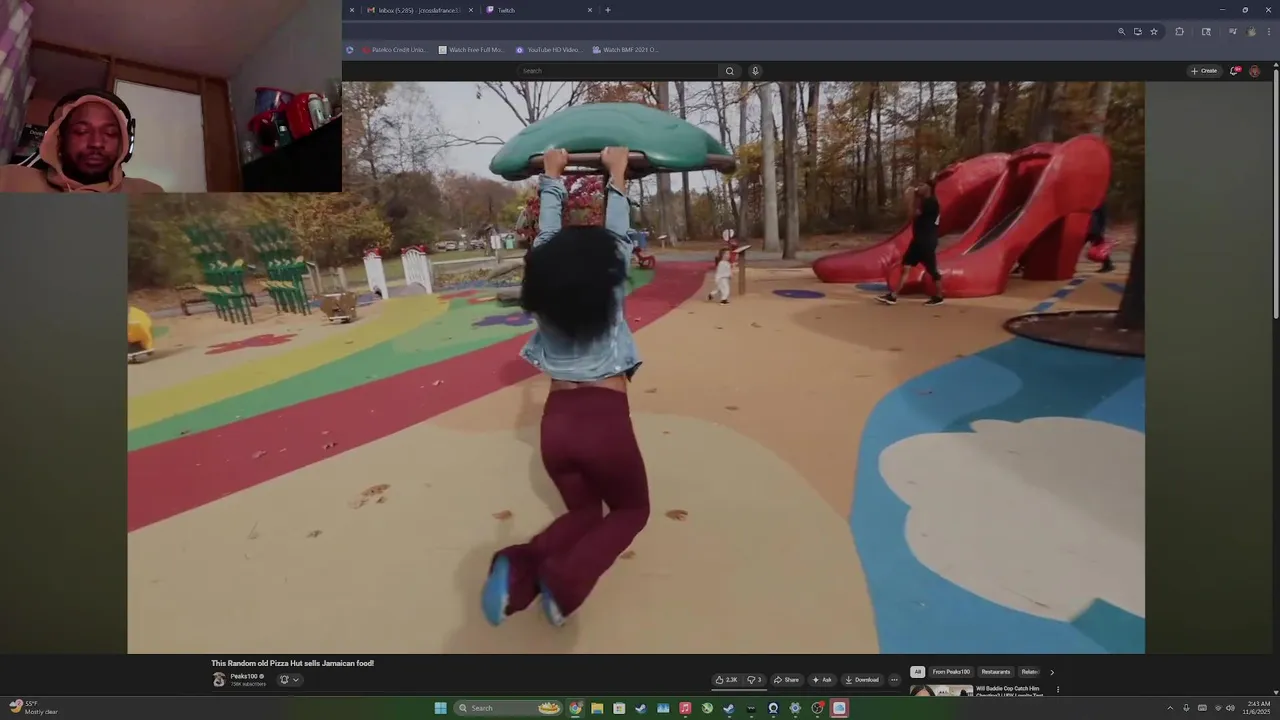Open Watch Free Full Mo... bookmark
The height and width of the screenshot is (720, 1280).
471,50
